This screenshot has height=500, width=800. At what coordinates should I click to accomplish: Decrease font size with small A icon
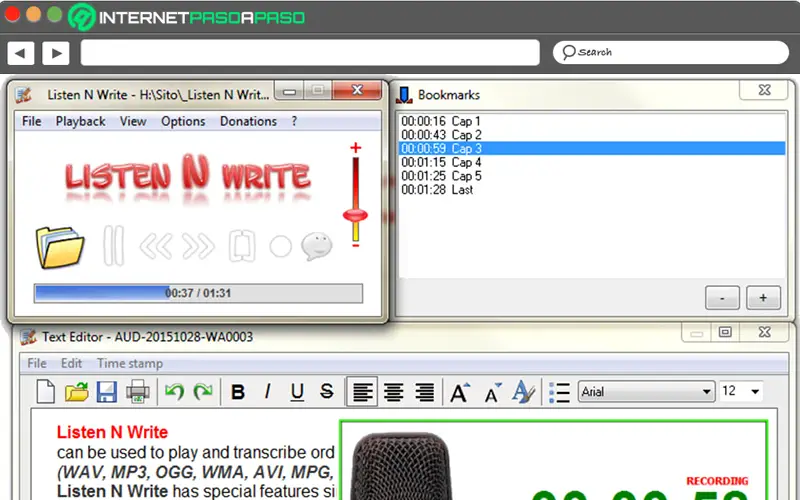(492, 392)
